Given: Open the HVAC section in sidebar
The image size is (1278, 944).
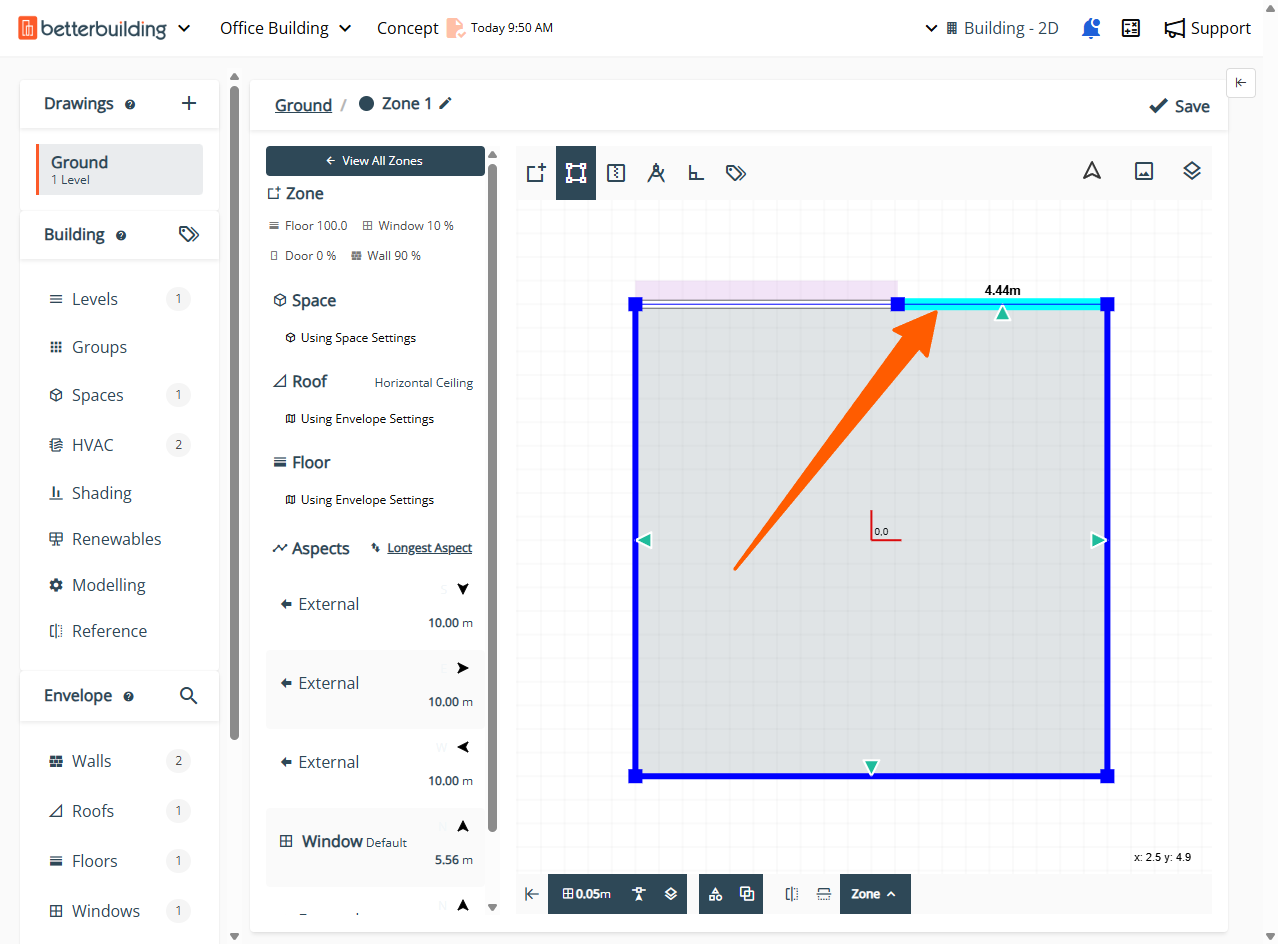Looking at the screenshot, I should [93, 445].
